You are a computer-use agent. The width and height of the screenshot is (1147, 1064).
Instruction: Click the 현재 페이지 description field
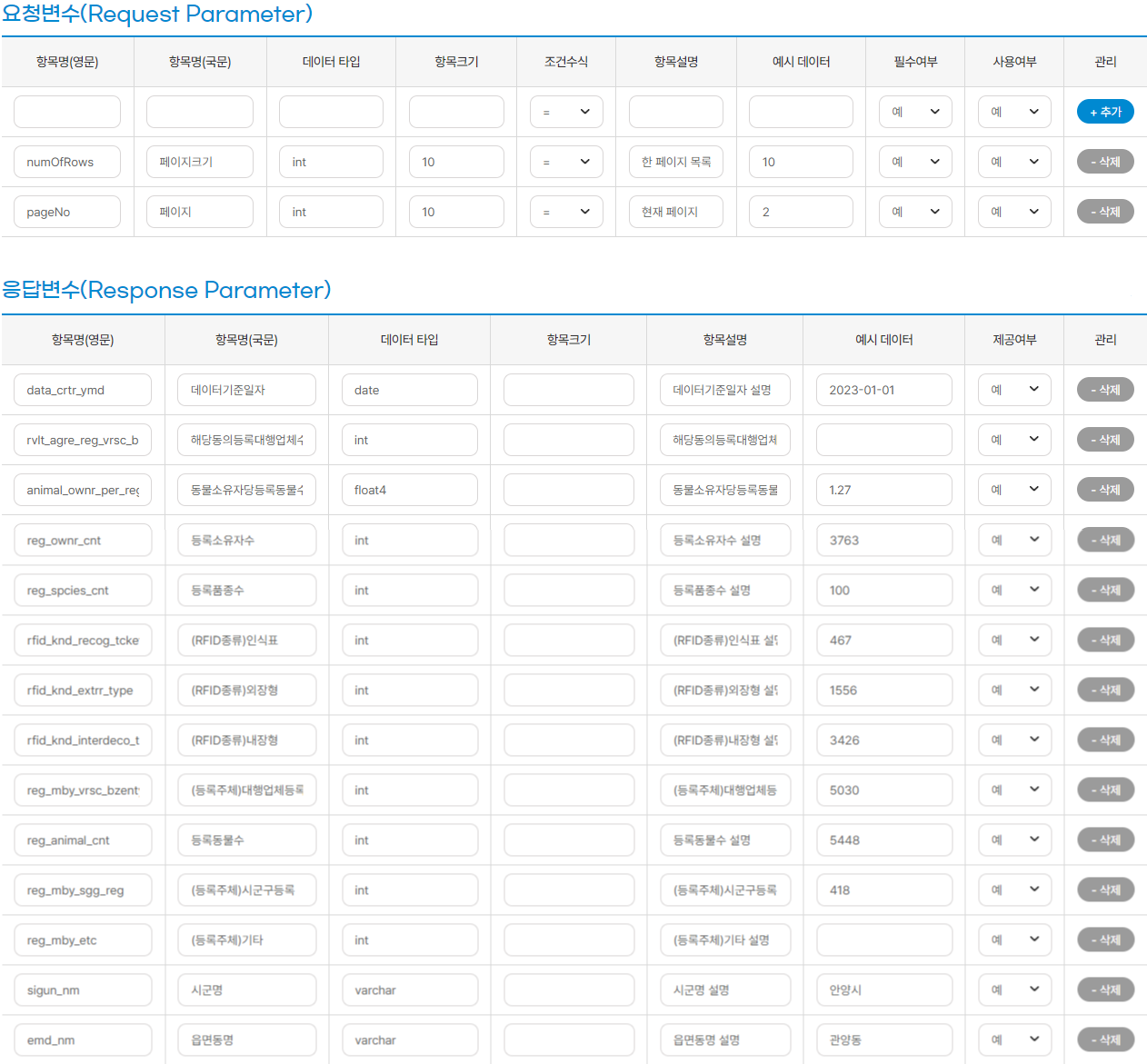pyautogui.click(x=676, y=212)
